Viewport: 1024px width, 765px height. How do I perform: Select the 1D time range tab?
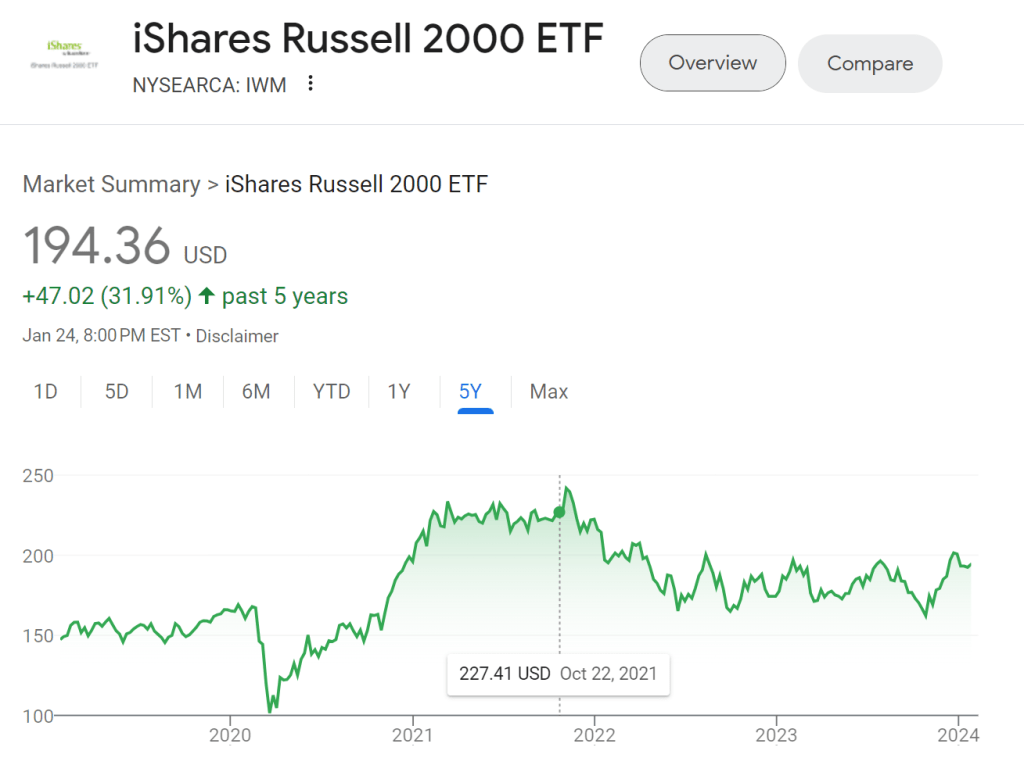click(x=45, y=392)
